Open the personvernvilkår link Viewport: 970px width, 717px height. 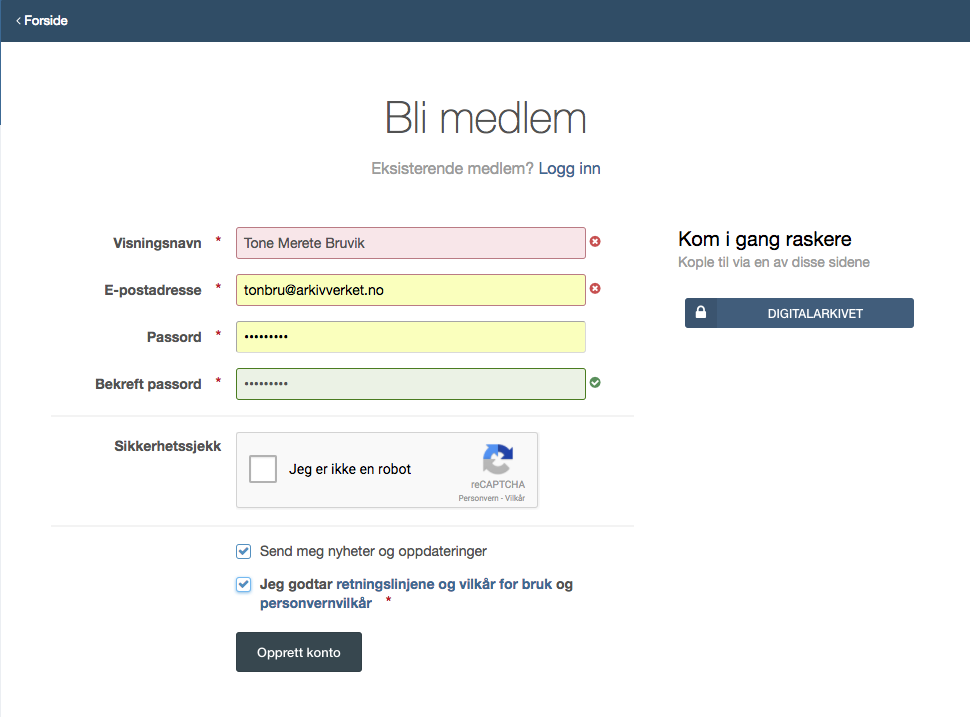coord(316,603)
